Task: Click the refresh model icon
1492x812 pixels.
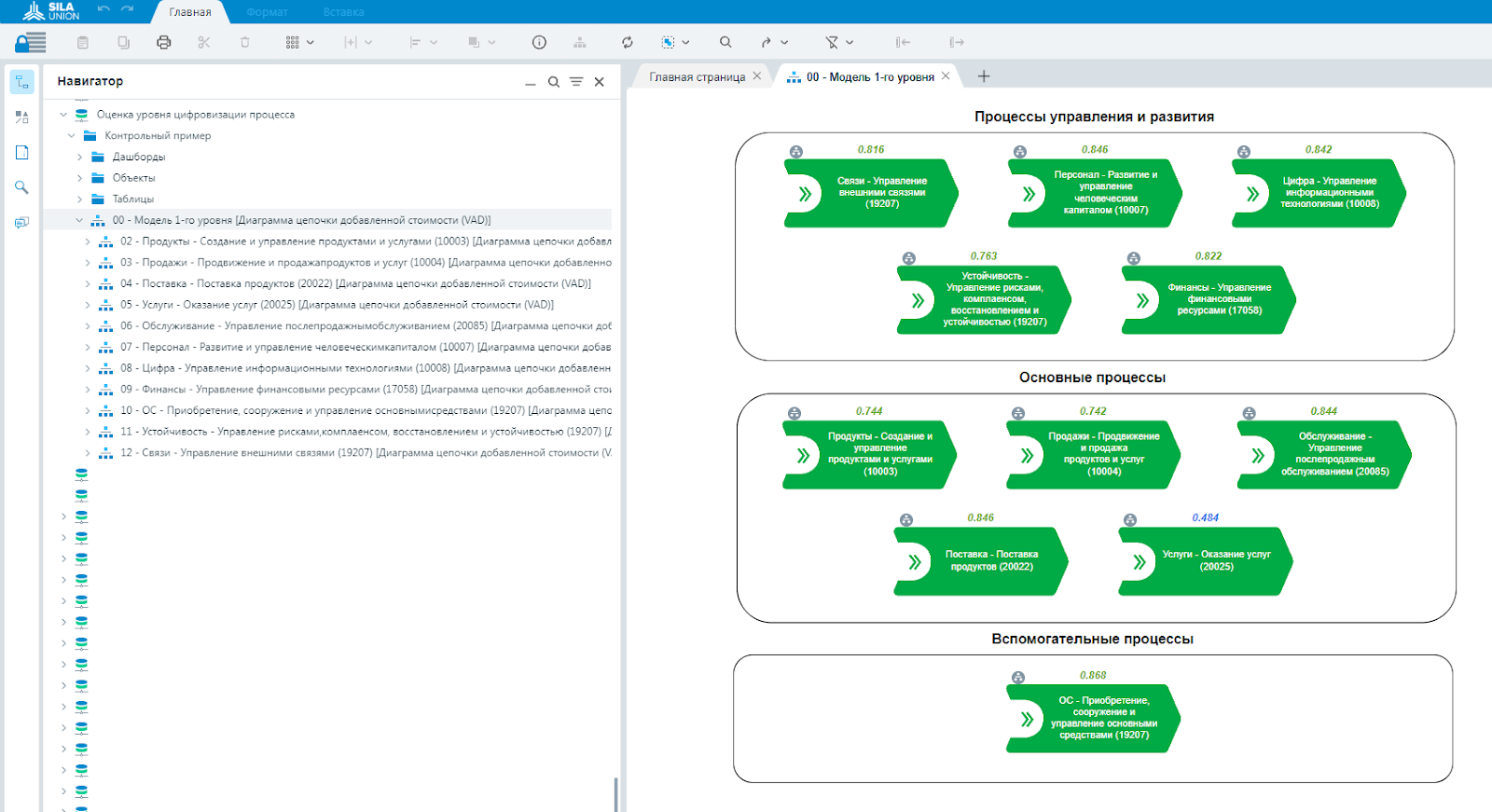Action: [x=628, y=42]
